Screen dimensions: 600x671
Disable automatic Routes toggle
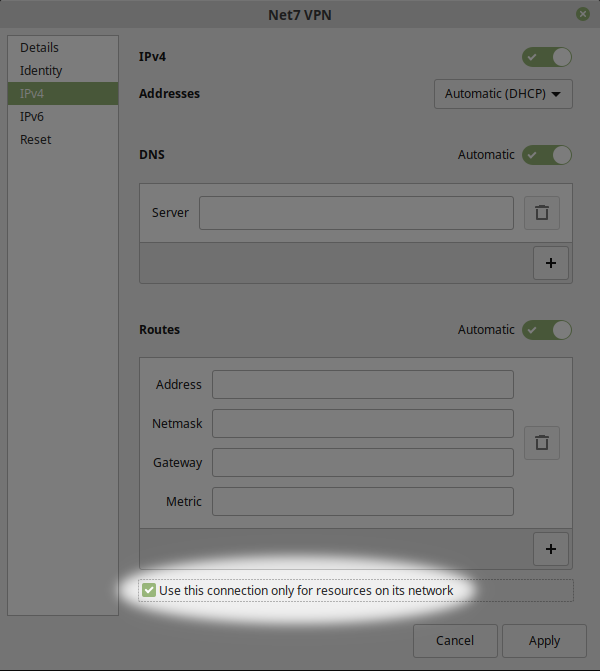(x=547, y=330)
